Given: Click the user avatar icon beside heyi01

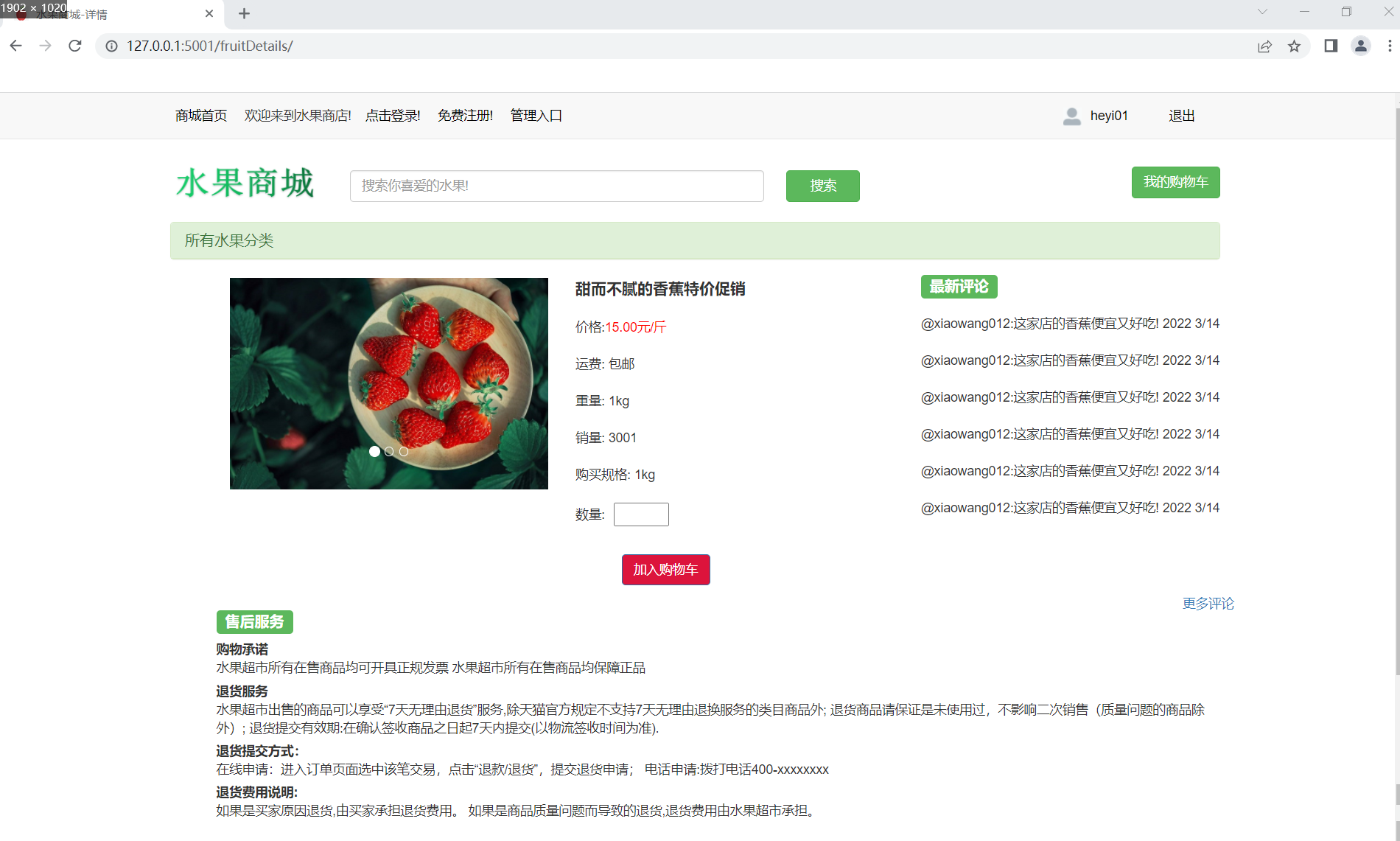Looking at the screenshot, I should click(1072, 116).
